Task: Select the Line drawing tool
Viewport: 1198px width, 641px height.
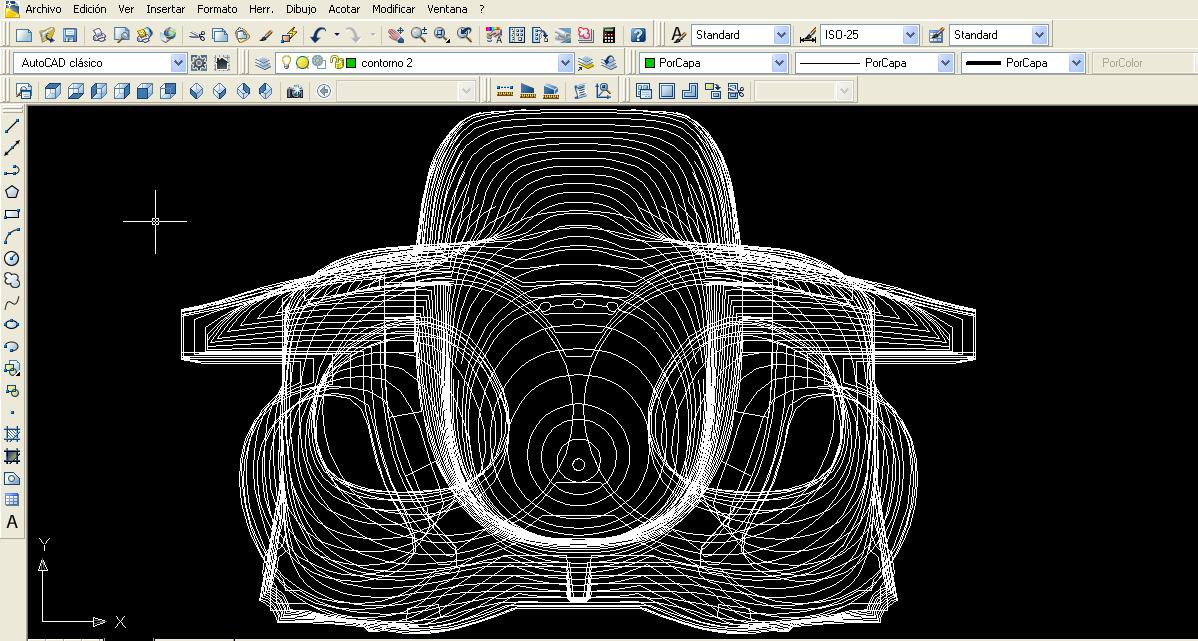Action: (x=12, y=126)
